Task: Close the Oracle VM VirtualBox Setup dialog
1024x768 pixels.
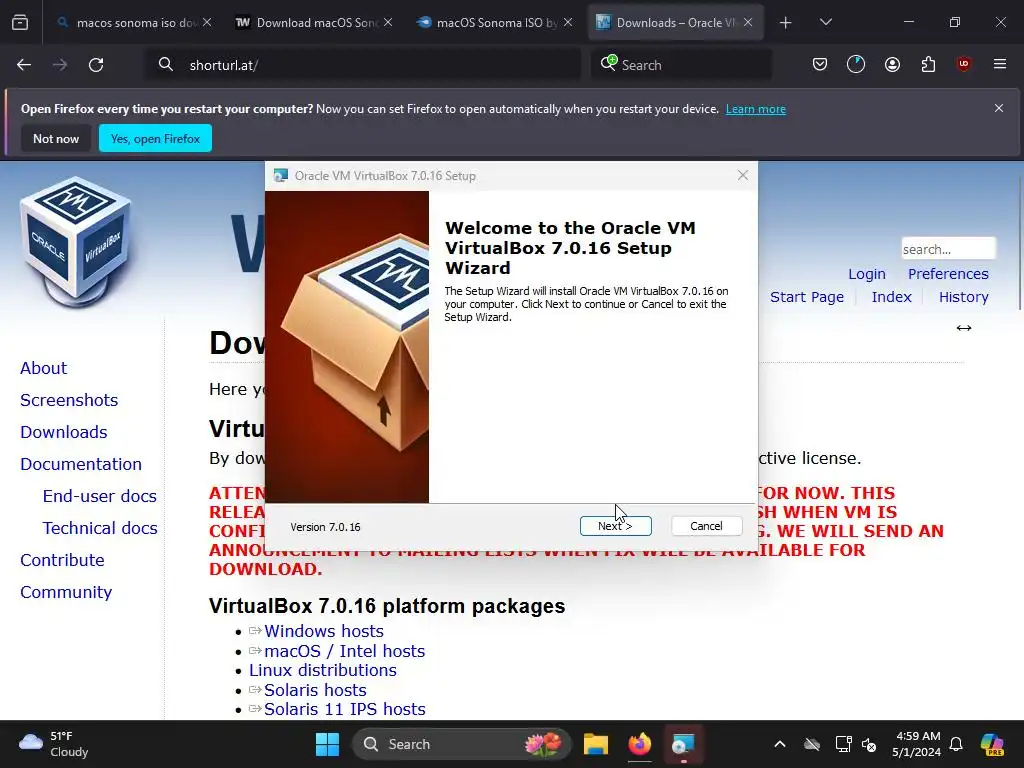Action: (743, 175)
